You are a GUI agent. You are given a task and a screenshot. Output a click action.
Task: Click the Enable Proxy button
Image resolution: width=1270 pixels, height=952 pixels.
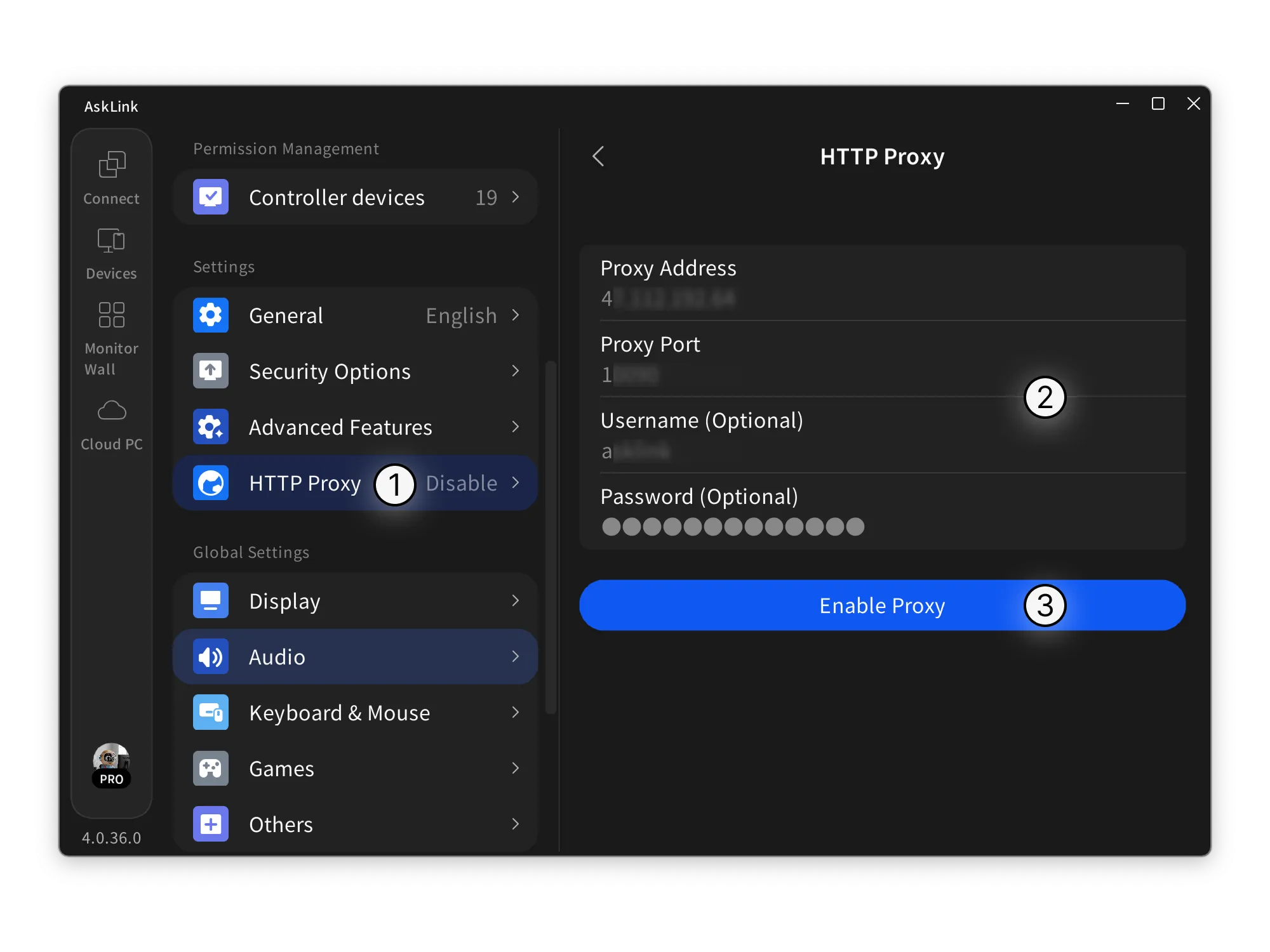pyautogui.click(x=882, y=605)
